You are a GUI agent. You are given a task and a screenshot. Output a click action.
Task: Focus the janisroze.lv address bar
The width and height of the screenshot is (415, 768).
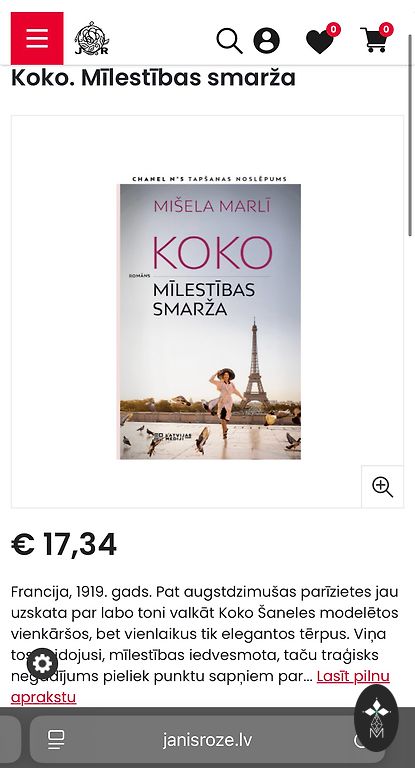pos(207,740)
